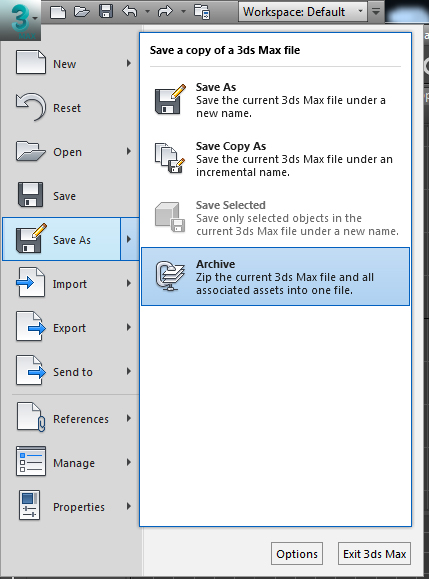Open the Undo history dropdown arrow

point(147,12)
